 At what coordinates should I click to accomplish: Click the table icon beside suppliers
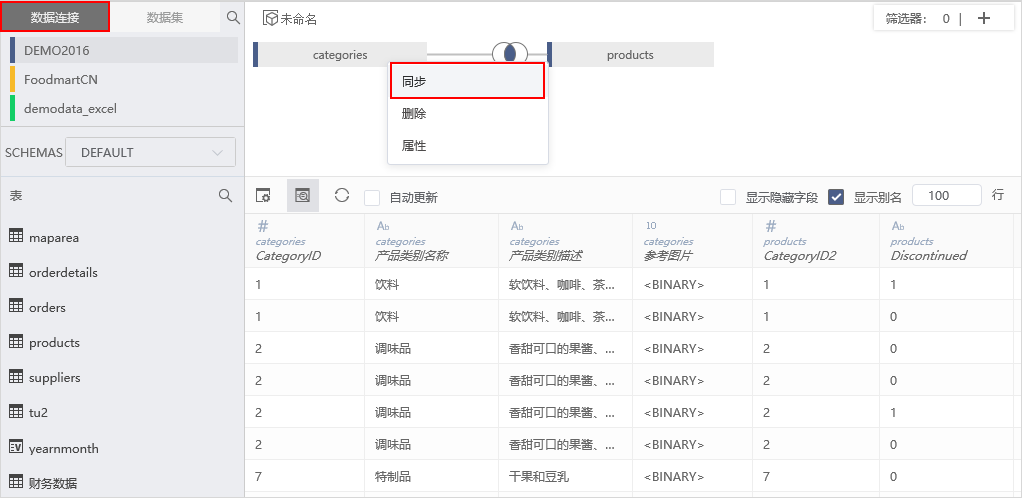coord(16,376)
